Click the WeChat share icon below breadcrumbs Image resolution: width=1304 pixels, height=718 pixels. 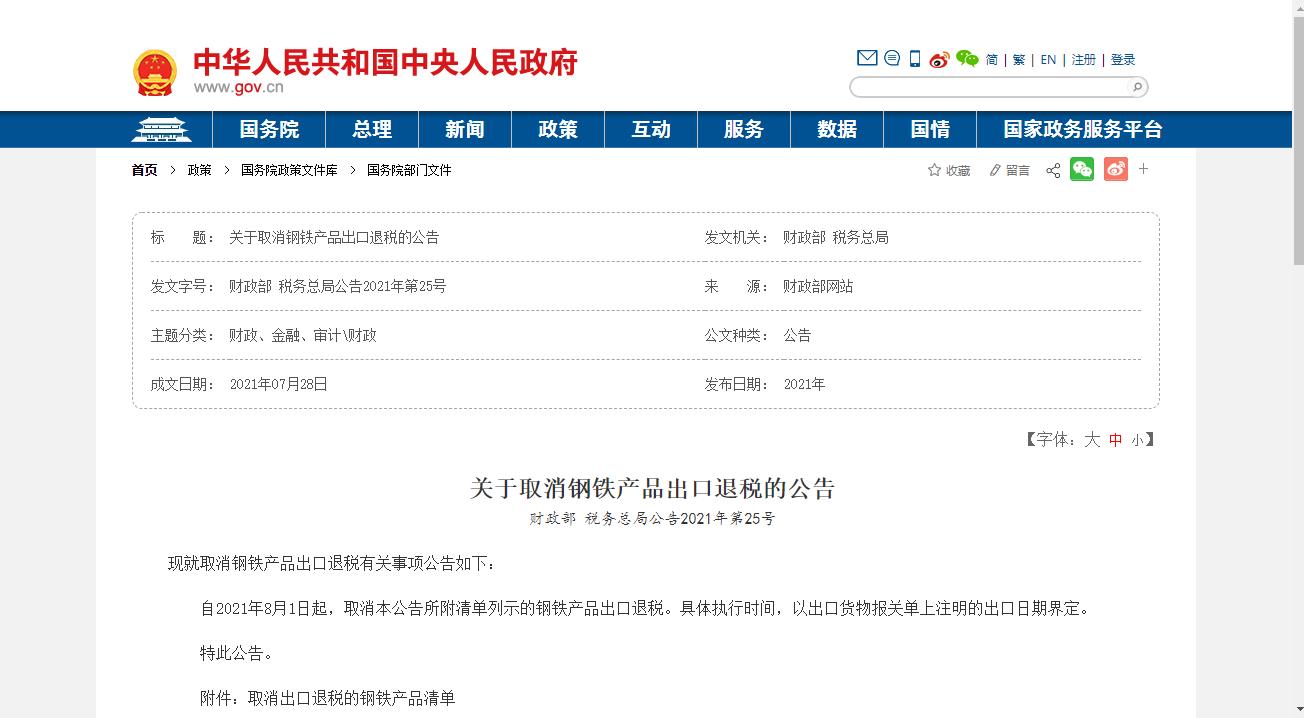(1081, 170)
